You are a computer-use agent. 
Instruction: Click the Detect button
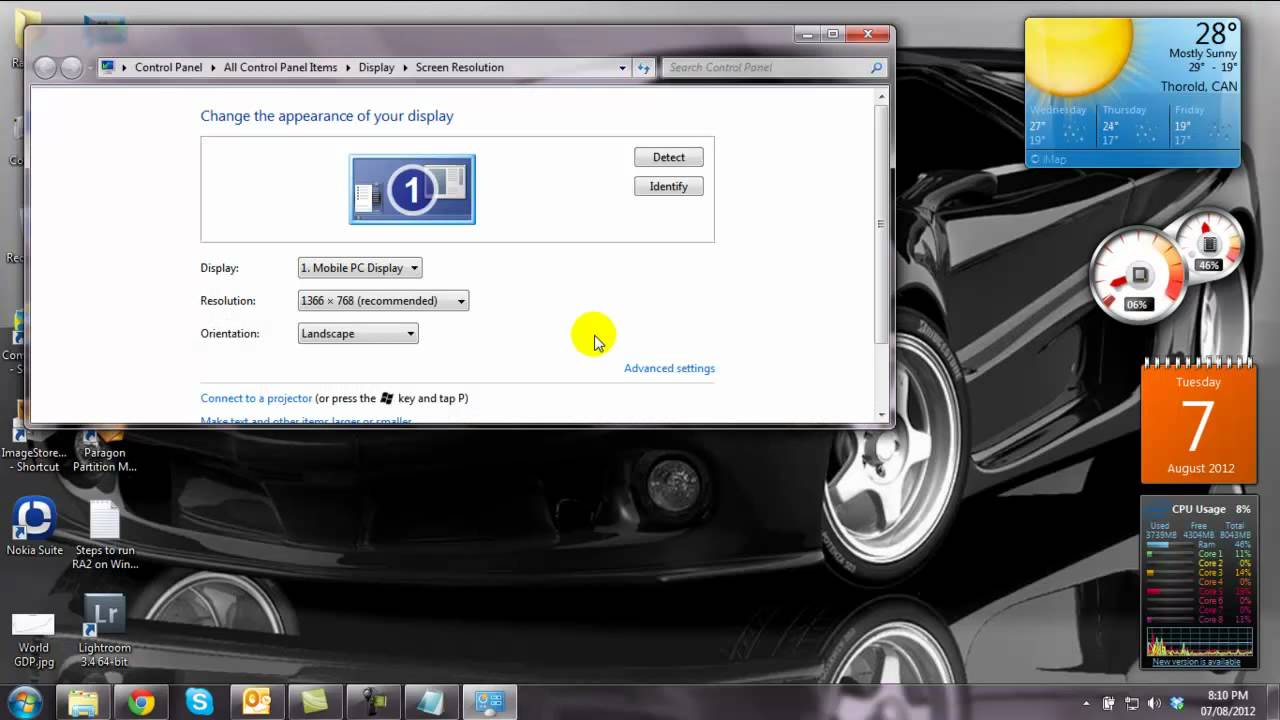(668, 157)
